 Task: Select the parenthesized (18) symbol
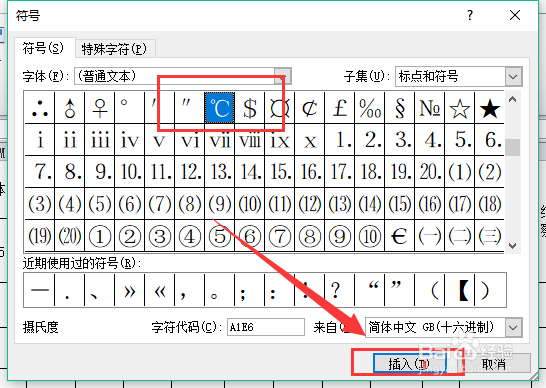click(489, 204)
